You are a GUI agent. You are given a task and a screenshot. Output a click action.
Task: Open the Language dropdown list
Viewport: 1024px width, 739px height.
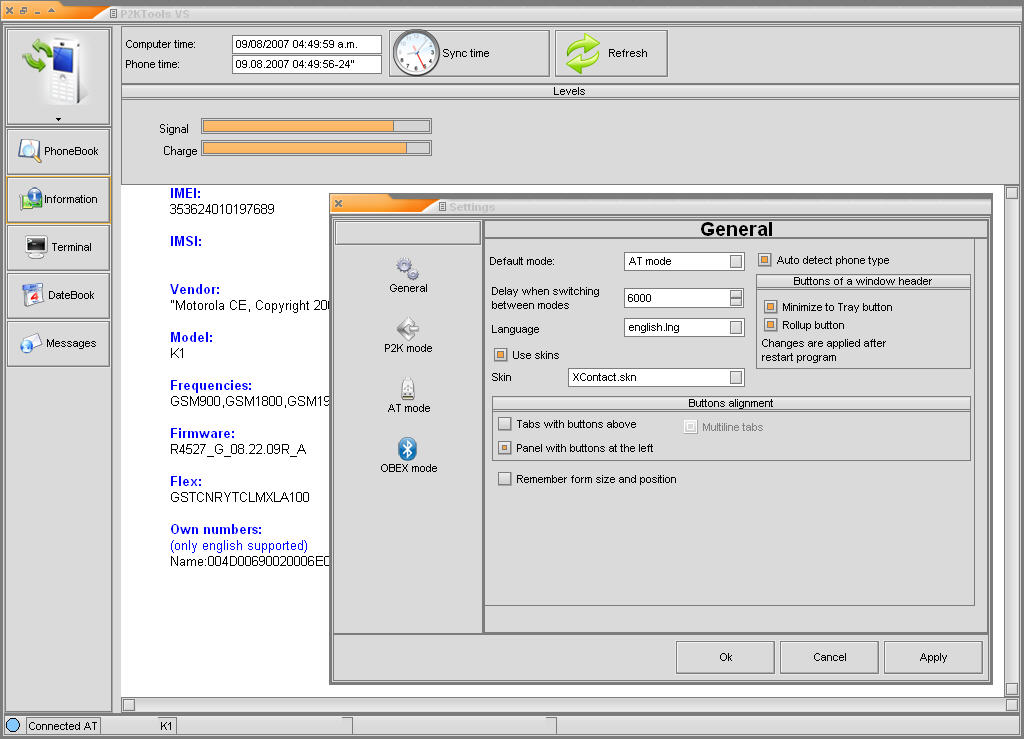click(736, 327)
